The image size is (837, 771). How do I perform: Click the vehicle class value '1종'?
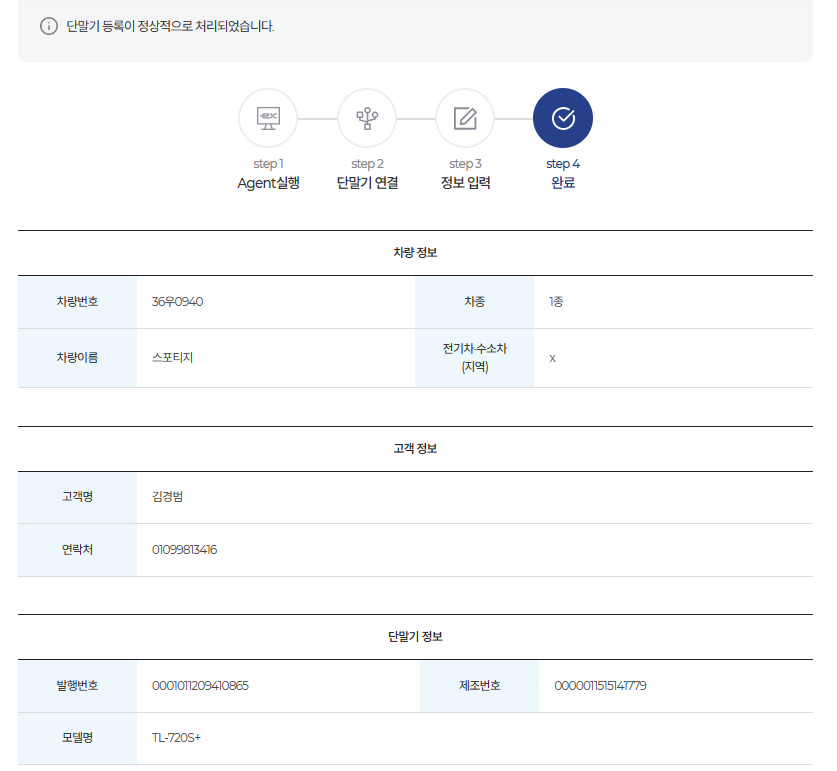pos(556,302)
